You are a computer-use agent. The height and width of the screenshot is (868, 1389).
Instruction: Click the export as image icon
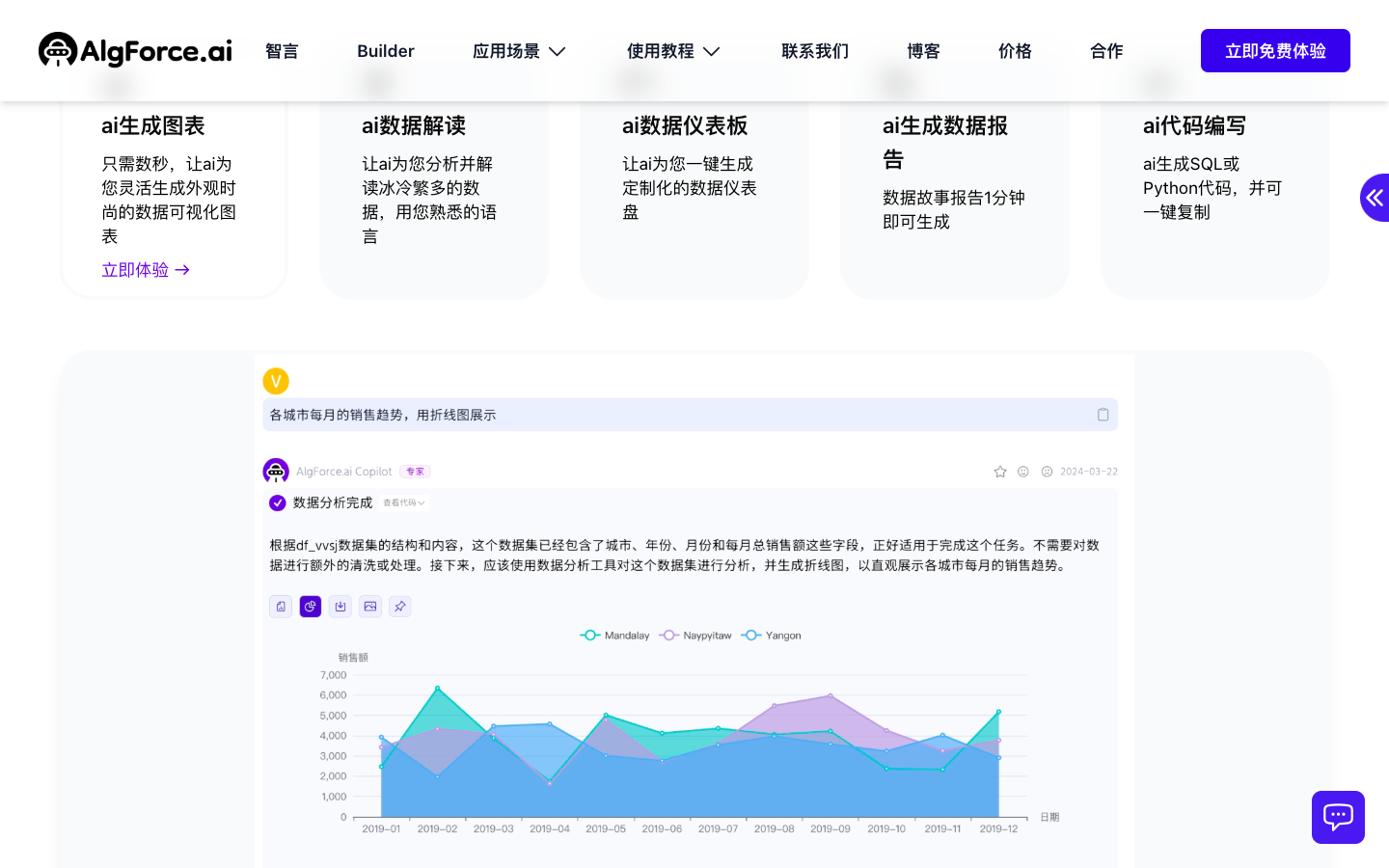coord(369,606)
